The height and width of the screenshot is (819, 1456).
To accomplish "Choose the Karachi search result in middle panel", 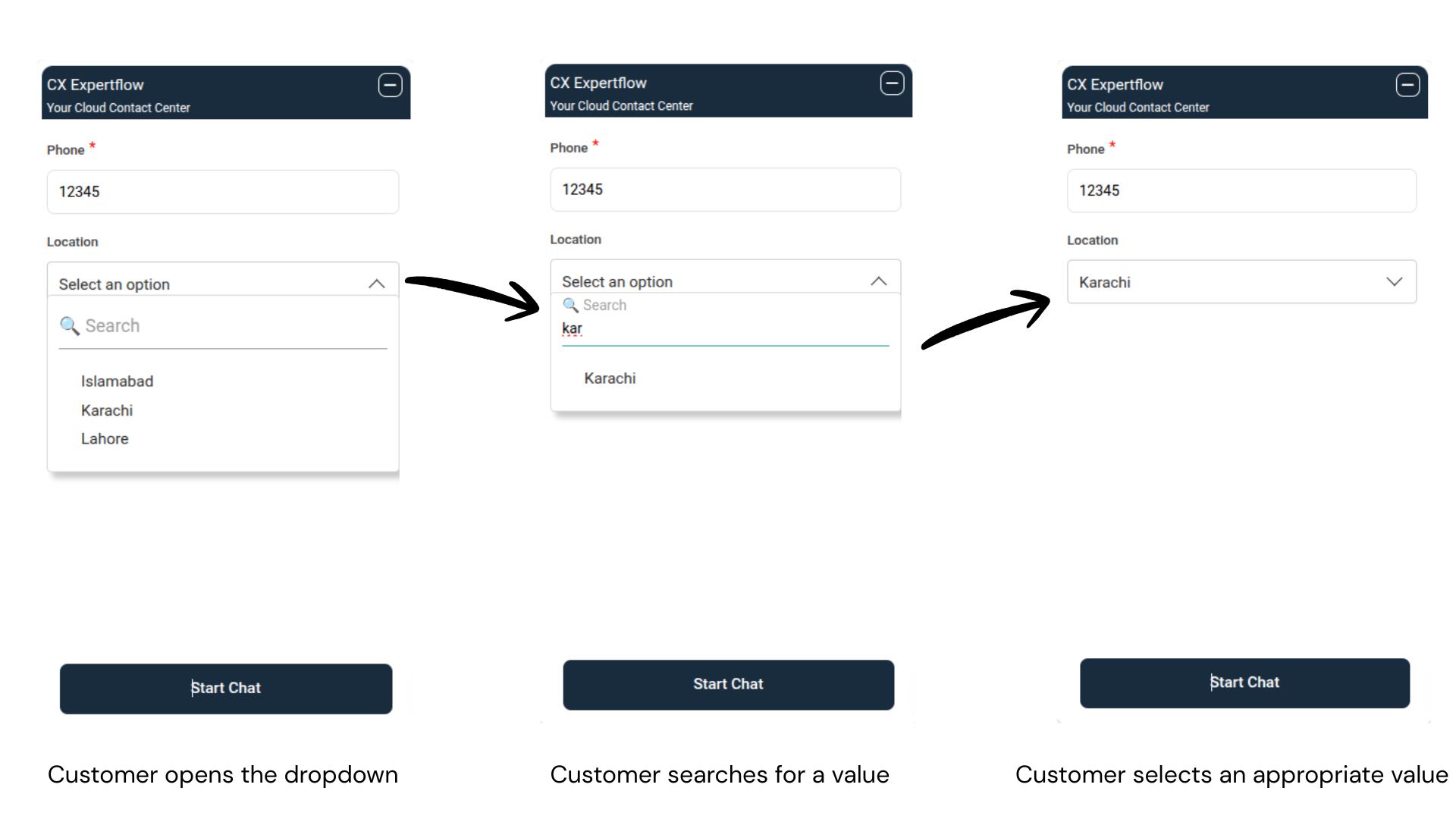I will 610,378.
